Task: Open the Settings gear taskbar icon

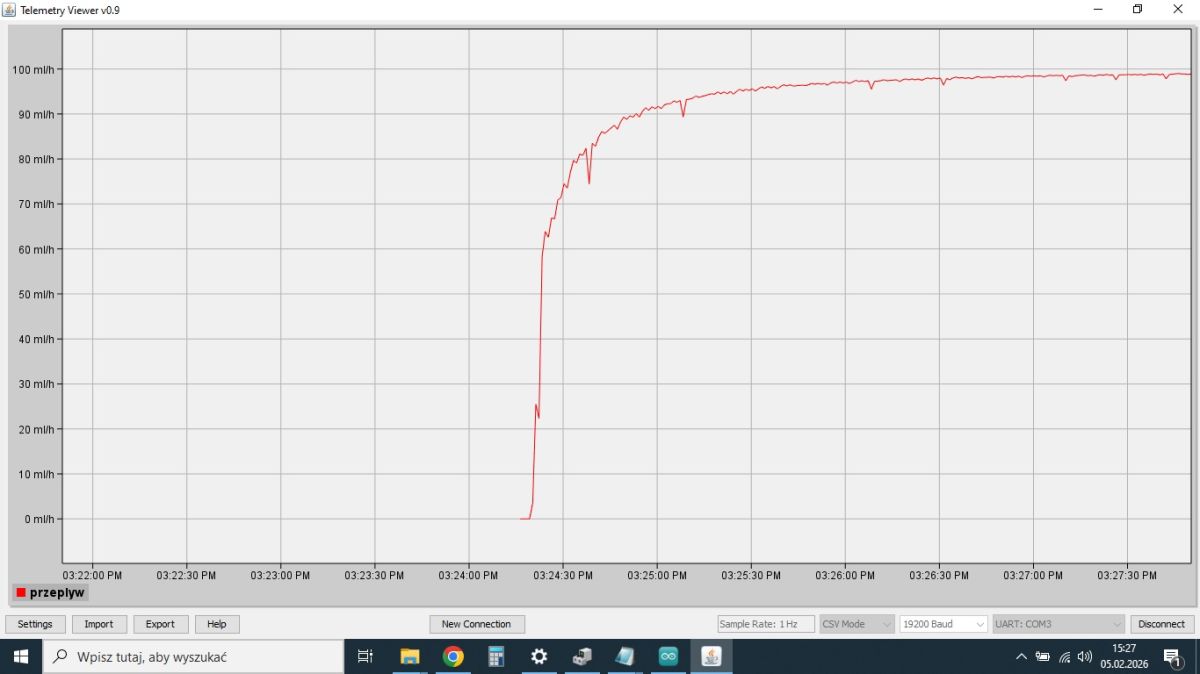Action: point(539,657)
